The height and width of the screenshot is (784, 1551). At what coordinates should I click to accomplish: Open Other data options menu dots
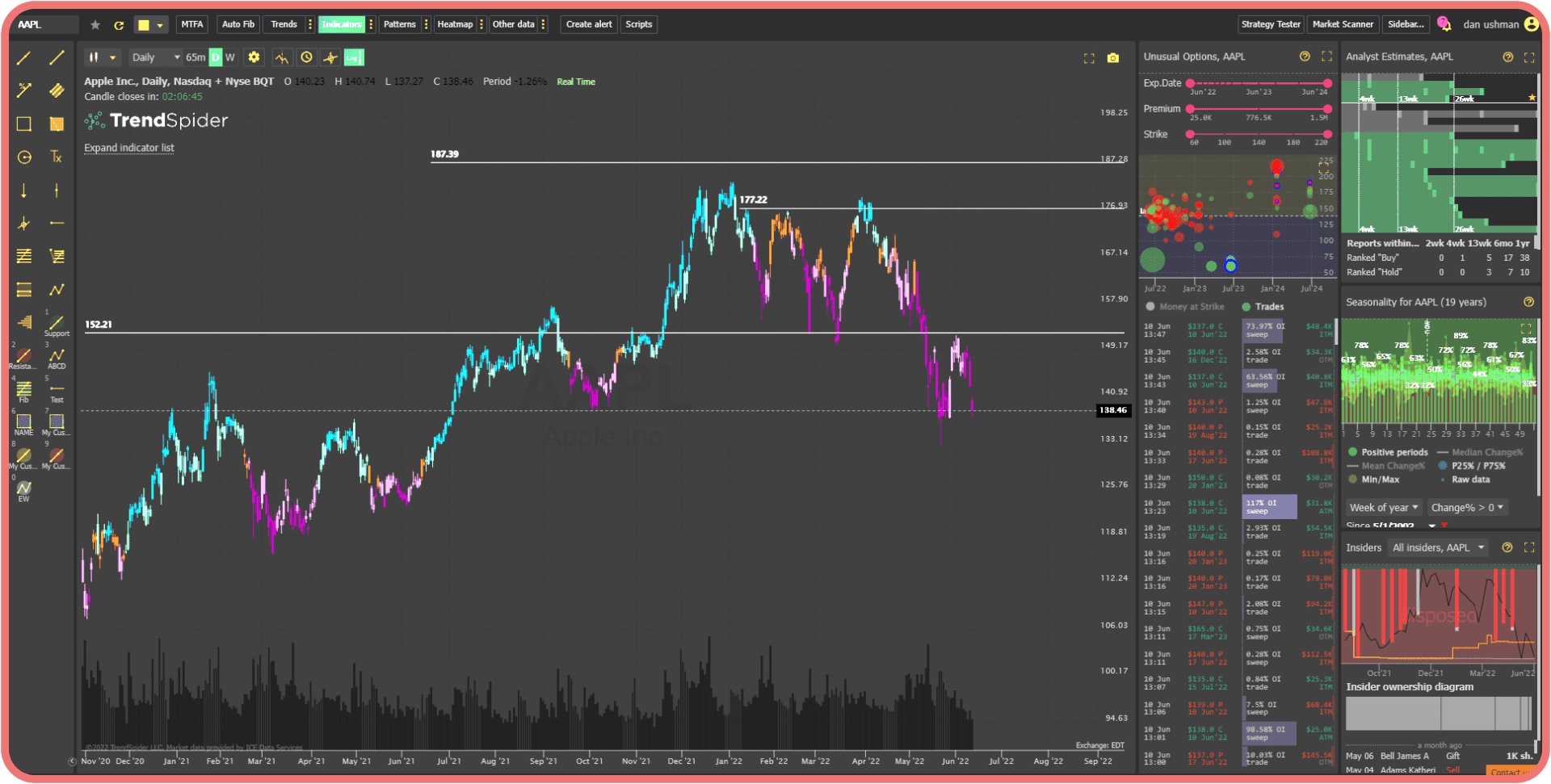click(544, 24)
